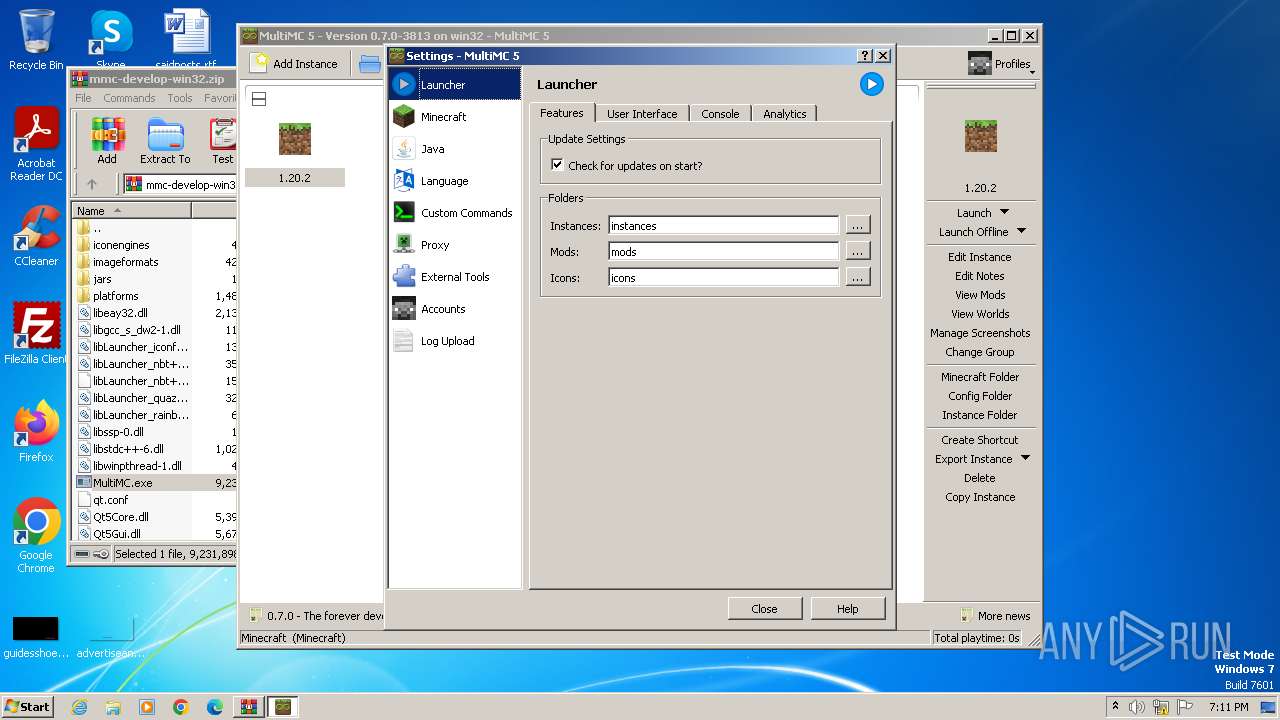Click More news button

pyautogui.click(x=995, y=616)
